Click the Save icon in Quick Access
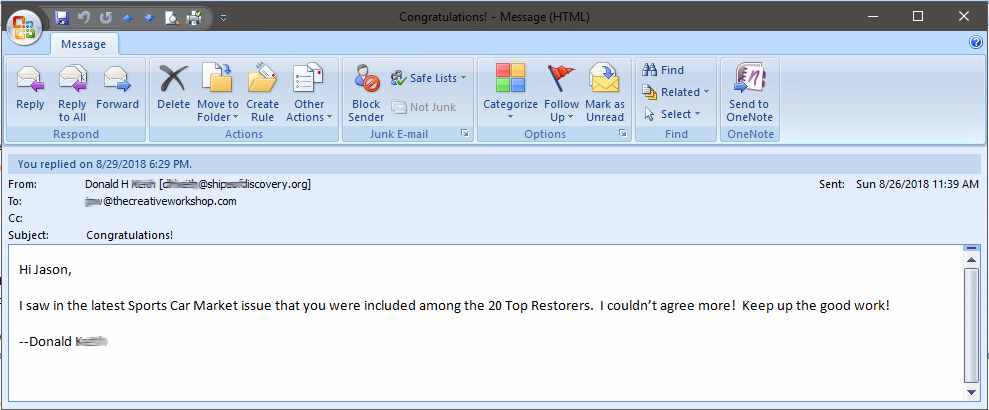 point(62,17)
